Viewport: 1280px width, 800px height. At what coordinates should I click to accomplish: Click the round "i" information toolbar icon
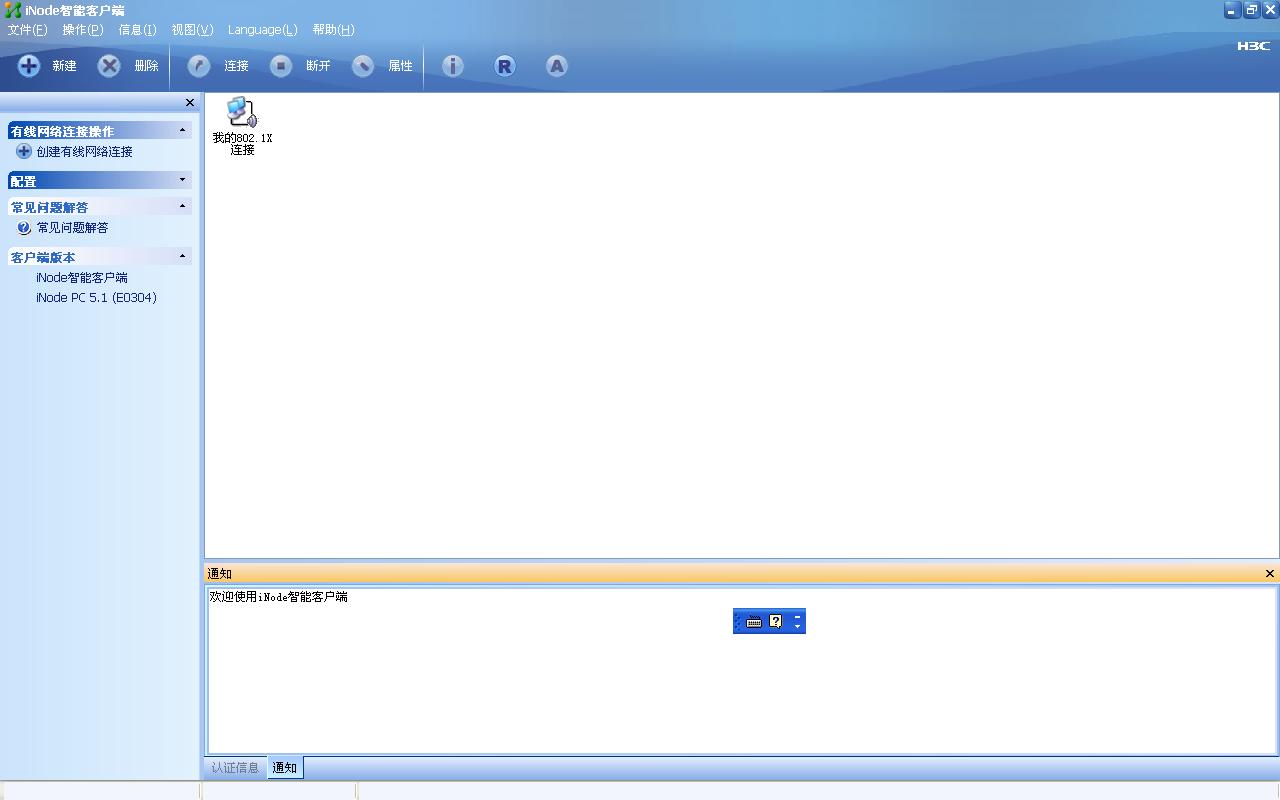click(453, 66)
